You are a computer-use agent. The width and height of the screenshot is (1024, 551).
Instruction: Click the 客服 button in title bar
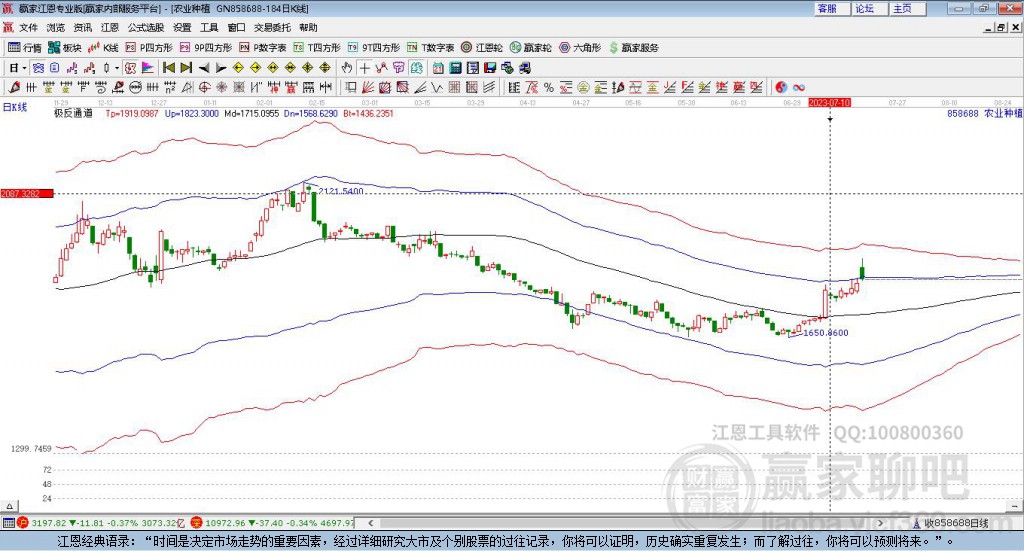(x=832, y=8)
